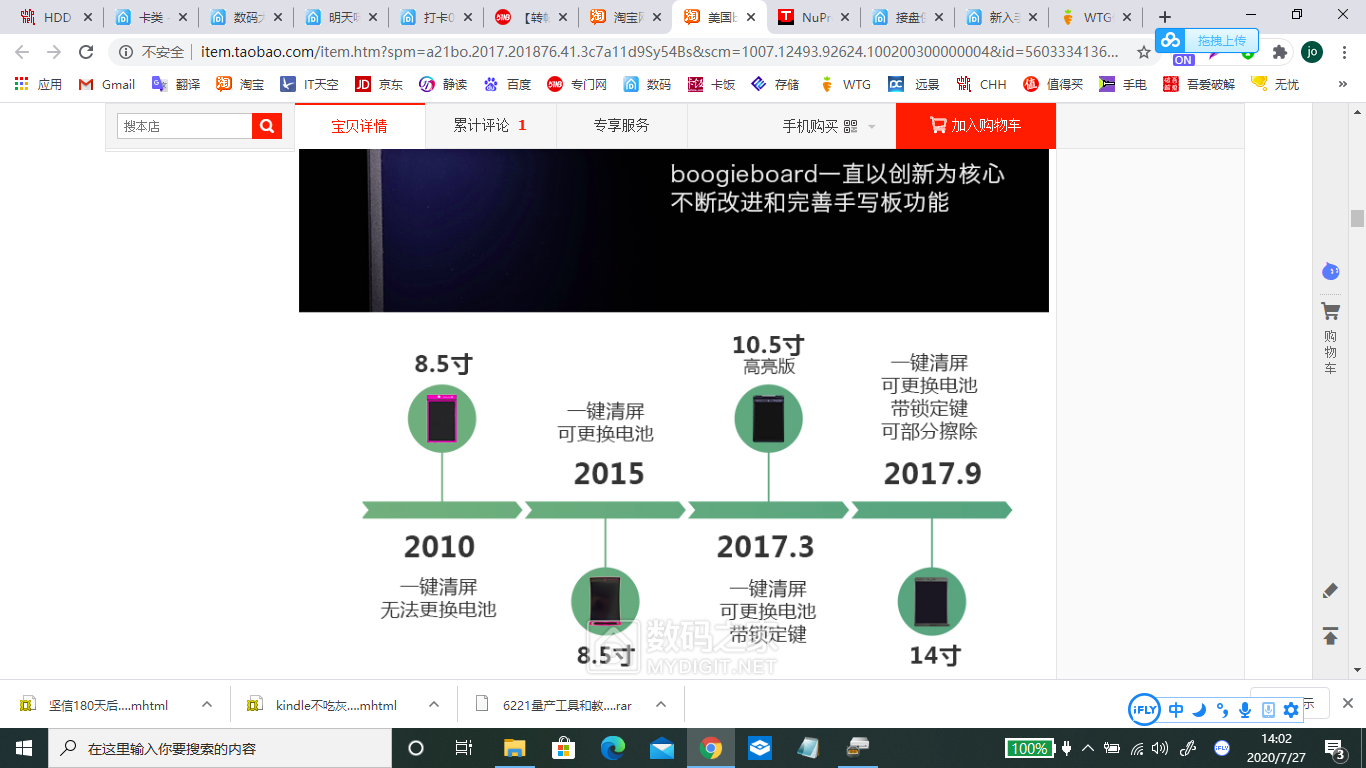
Task: Show more bookmarks with » chevron
Action: pos(1343,84)
